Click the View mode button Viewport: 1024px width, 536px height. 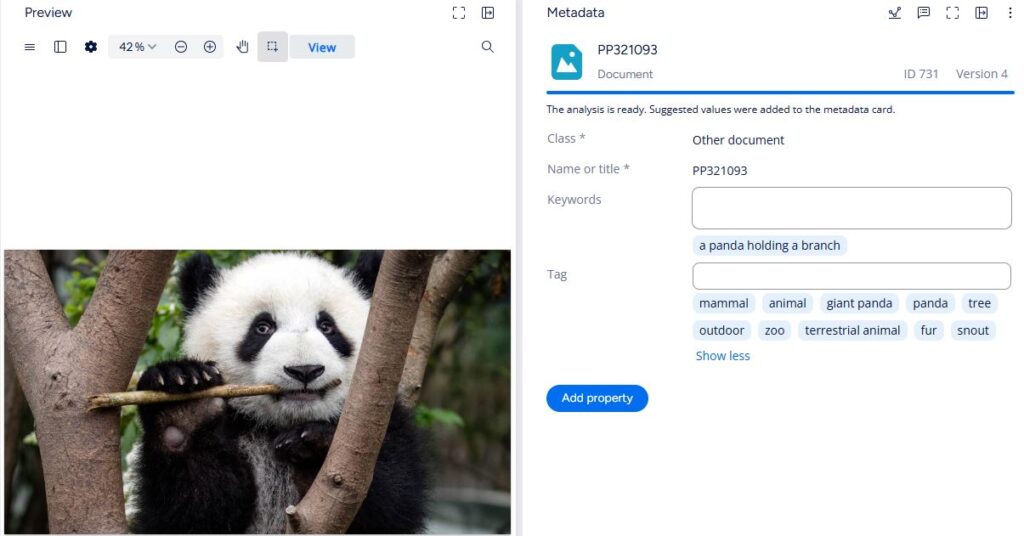click(x=322, y=47)
